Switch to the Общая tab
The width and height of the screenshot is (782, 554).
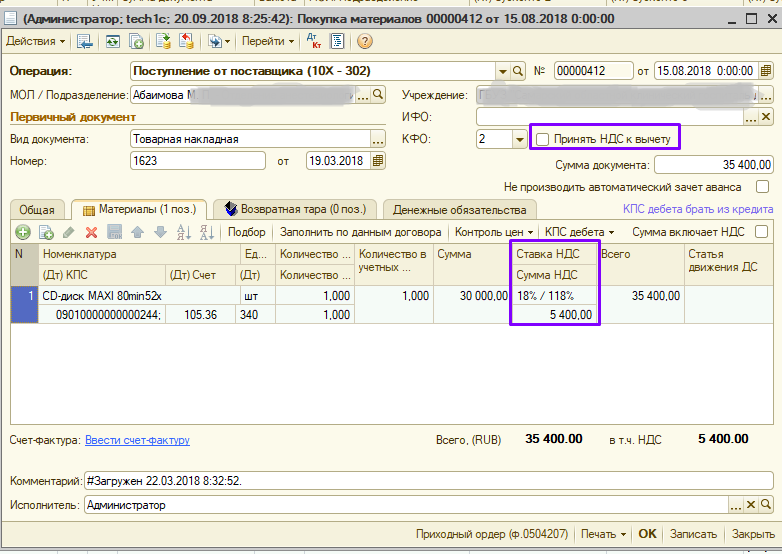[37, 210]
